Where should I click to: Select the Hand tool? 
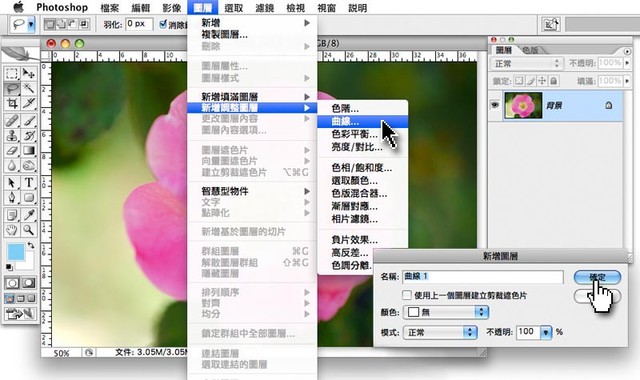coord(12,230)
